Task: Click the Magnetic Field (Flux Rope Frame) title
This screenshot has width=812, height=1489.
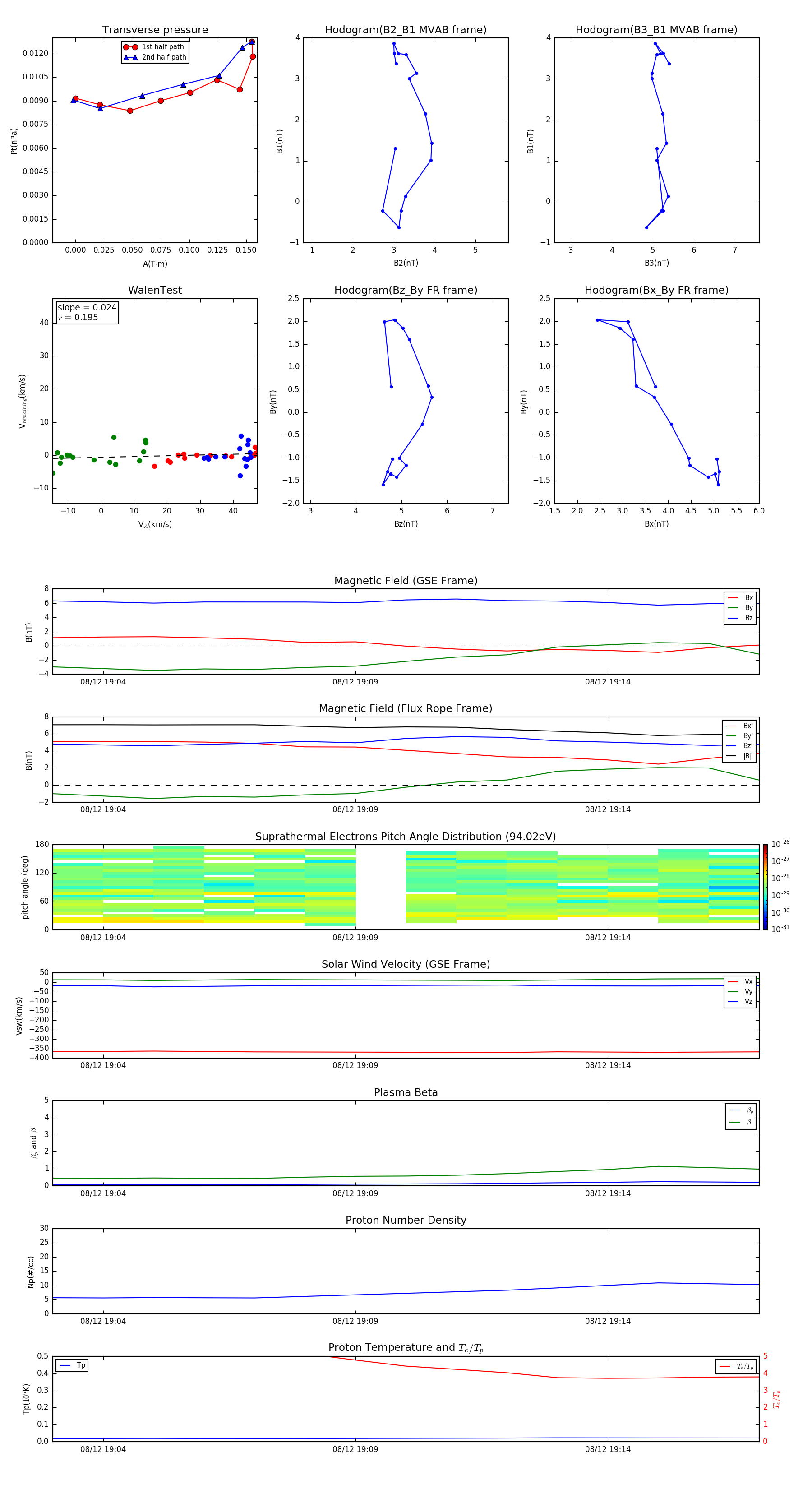Action: coord(406,709)
